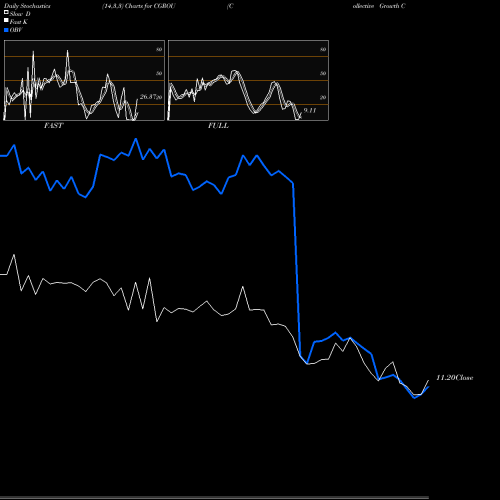Click the Fast K legend swatch
This screenshot has width=500, height=500.
point(6,20)
